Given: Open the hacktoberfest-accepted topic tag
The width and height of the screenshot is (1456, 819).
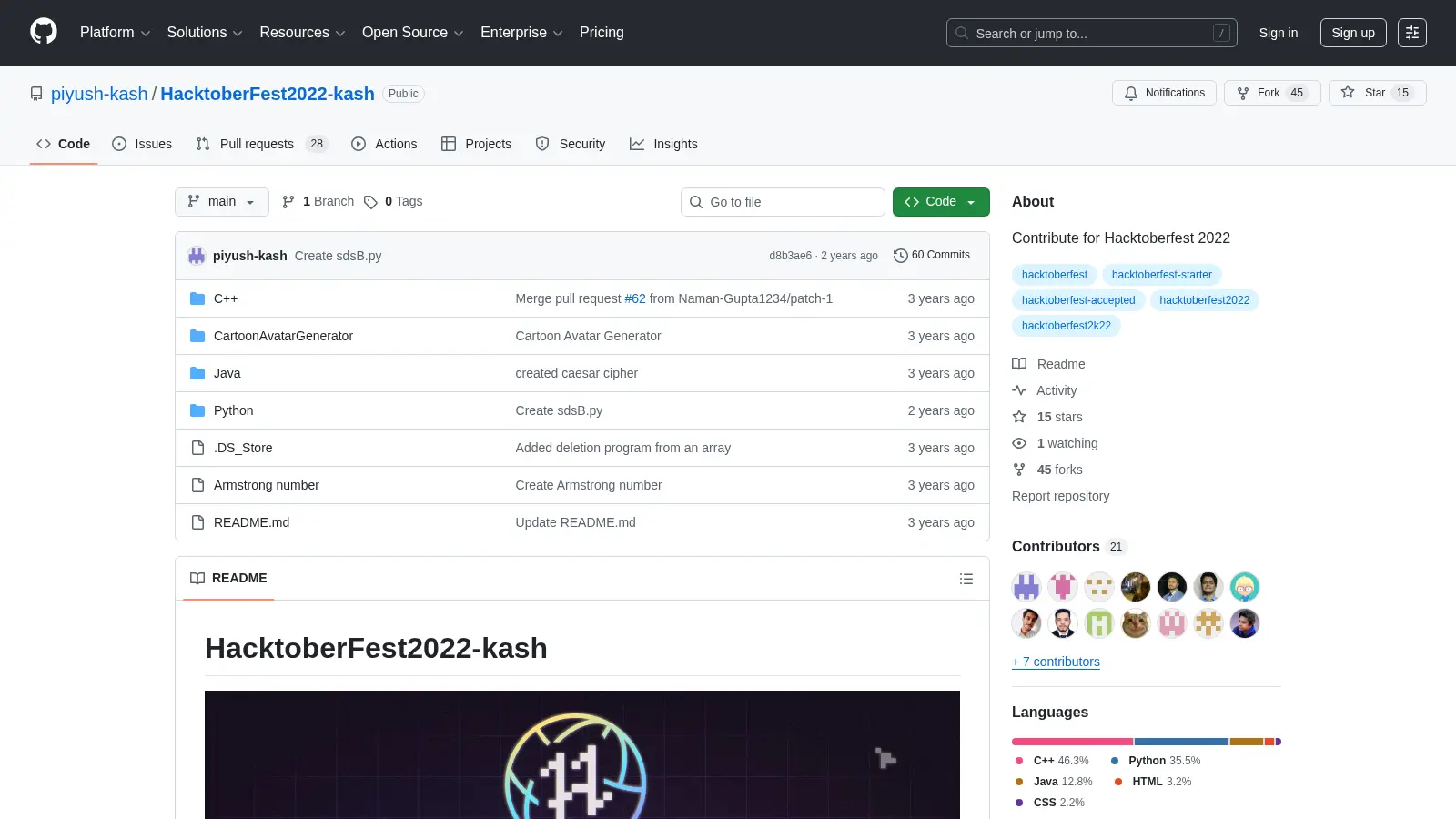Looking at the screenshot, I should (1078, 300).
